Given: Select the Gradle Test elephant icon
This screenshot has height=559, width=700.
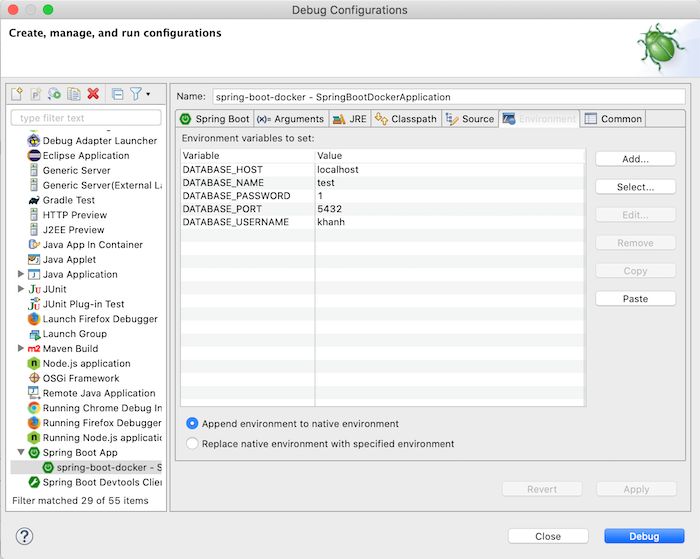Looking at the screenshot, I should pos(34,200).
